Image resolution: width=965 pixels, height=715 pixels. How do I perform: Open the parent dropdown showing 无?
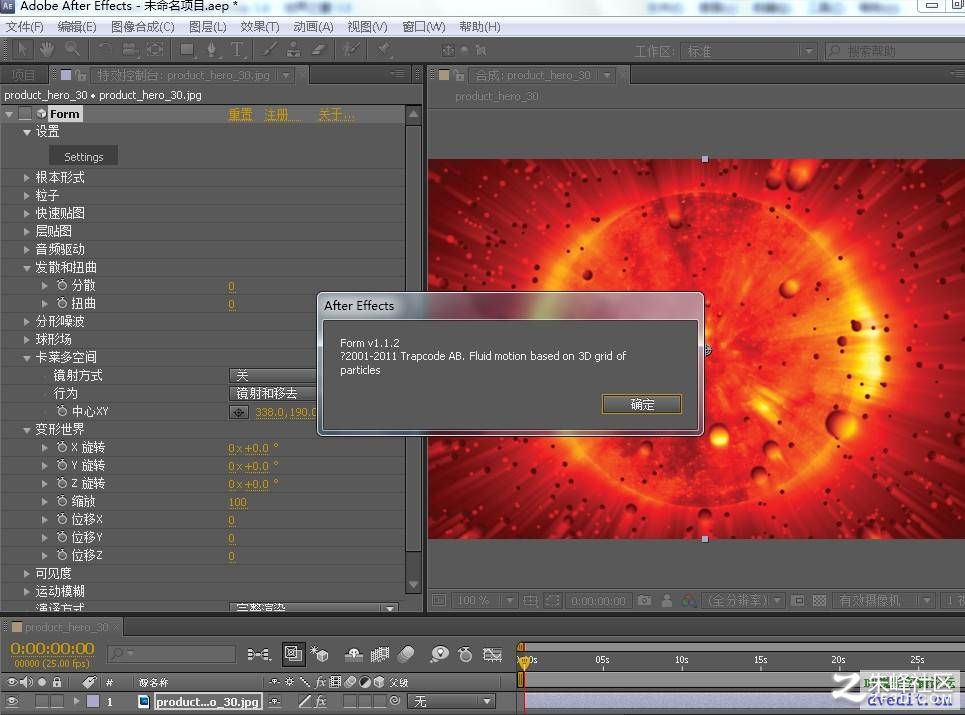click(451, 701)
